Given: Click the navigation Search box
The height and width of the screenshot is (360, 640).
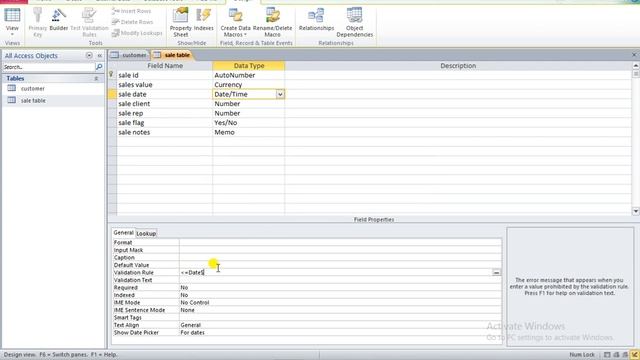Looking at the screenshot, I should (49, 67).
